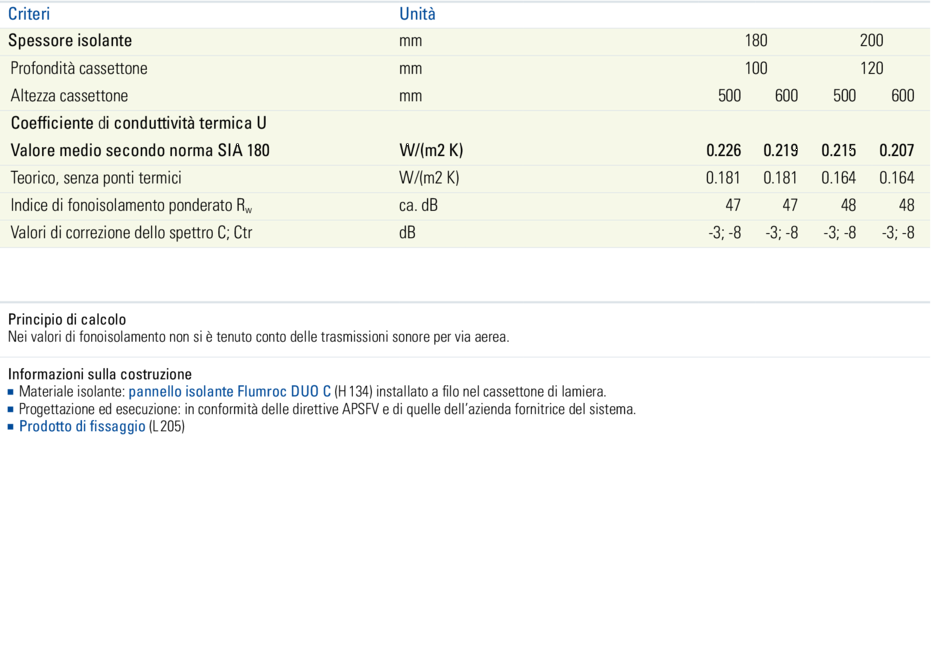Select the Spessore isolante row label
Screen dimensions: 934x670
point(70,41)
